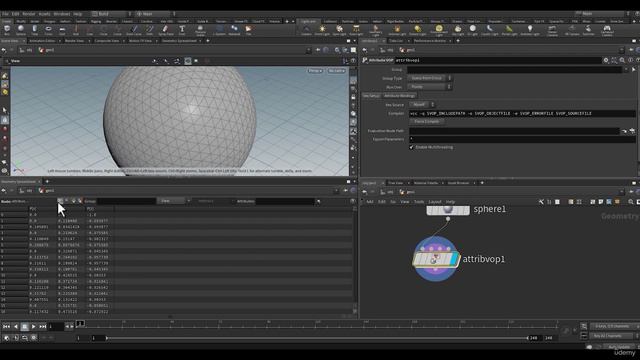Click the attribvop1 node
640x360 pixels.
coord(435,259)
